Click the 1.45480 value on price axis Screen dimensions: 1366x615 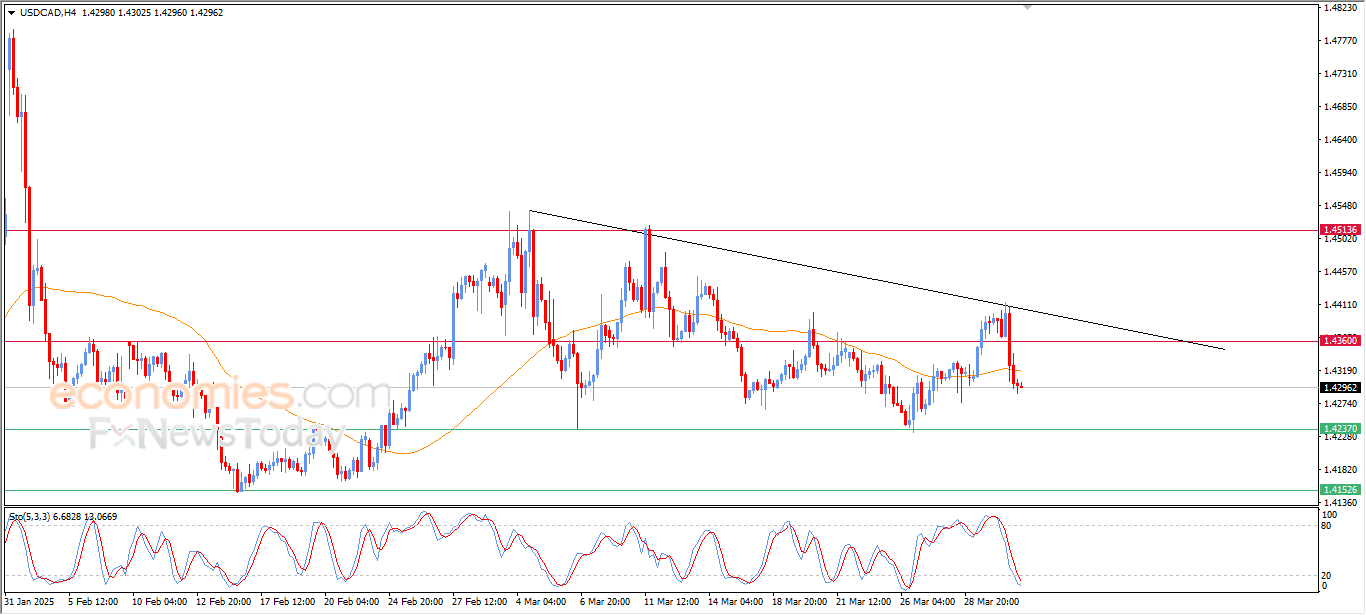1340,206
